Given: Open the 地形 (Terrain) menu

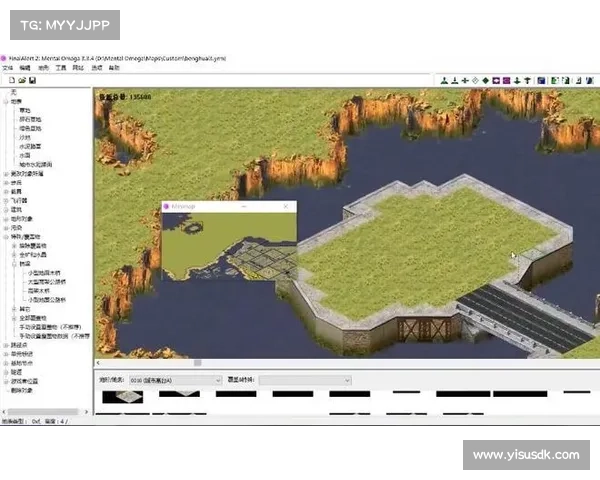Looking at the screenshot, I should (x=43, y=68).
